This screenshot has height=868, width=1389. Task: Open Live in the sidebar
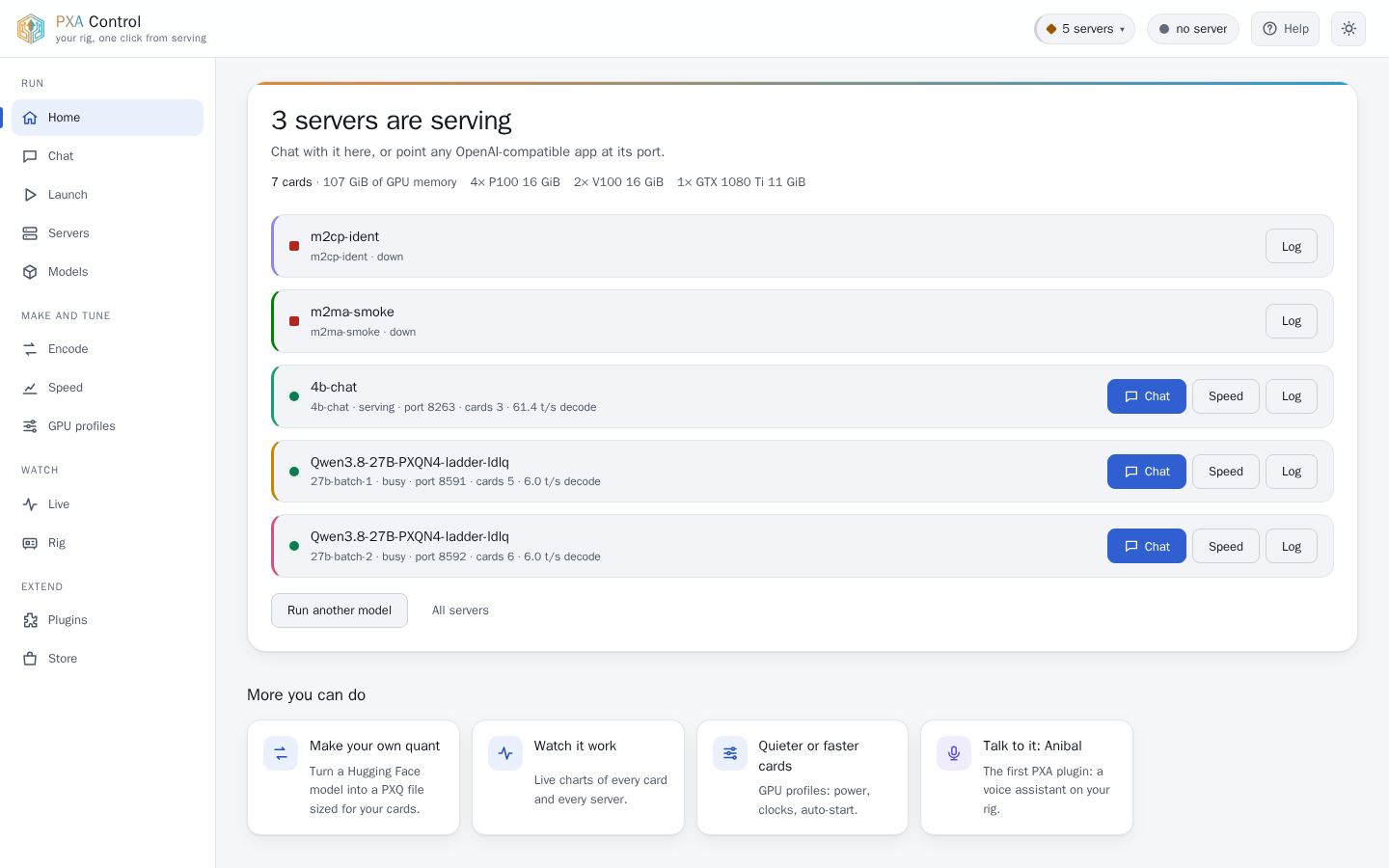coord(108,504)
